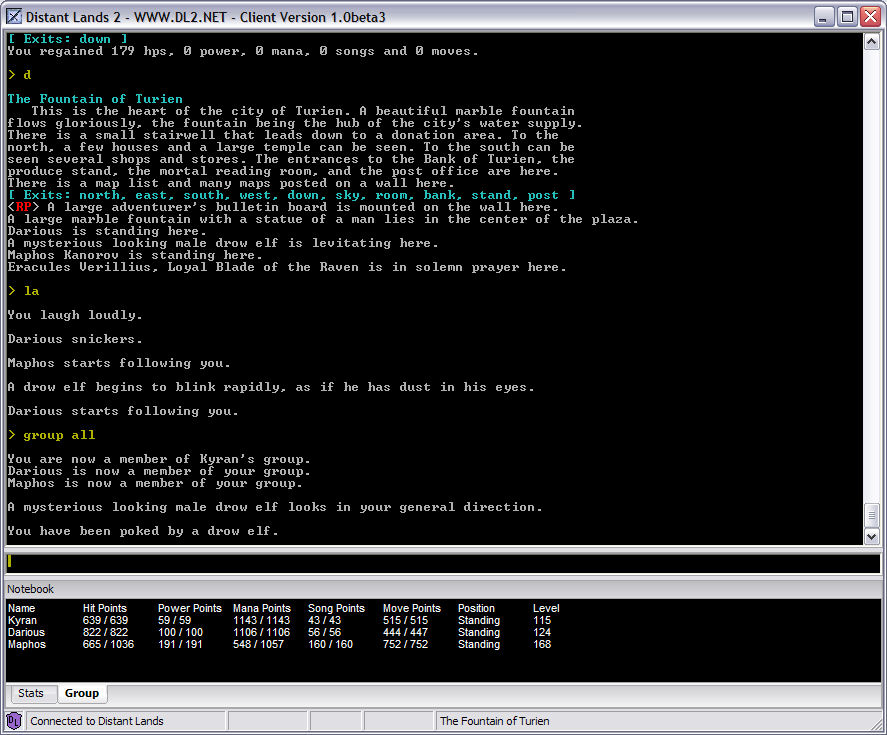This screenshot has width=887, height=735.
Task: Click the Hit Points column header
Action: click(x=105, y=608)
